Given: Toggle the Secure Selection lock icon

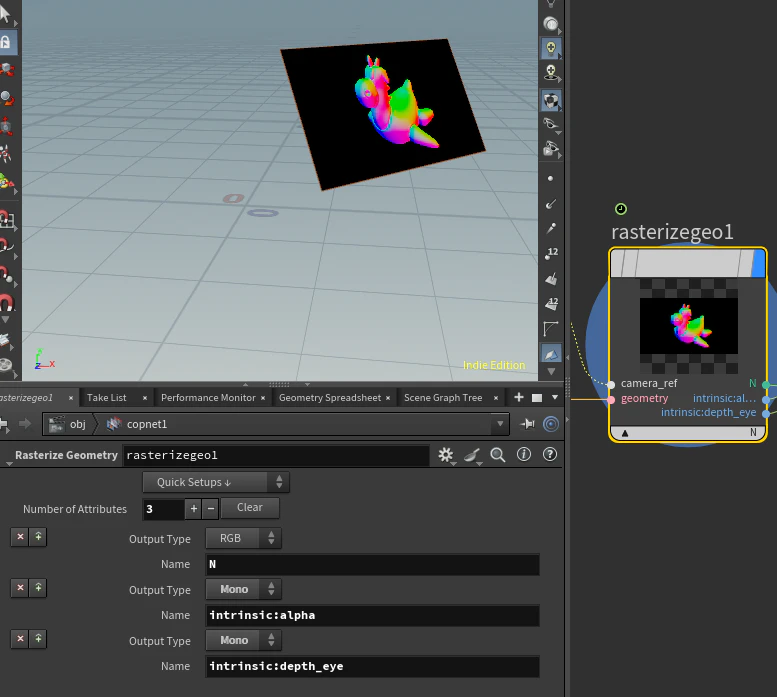Looking at the screenshot, I should (5, 43).
